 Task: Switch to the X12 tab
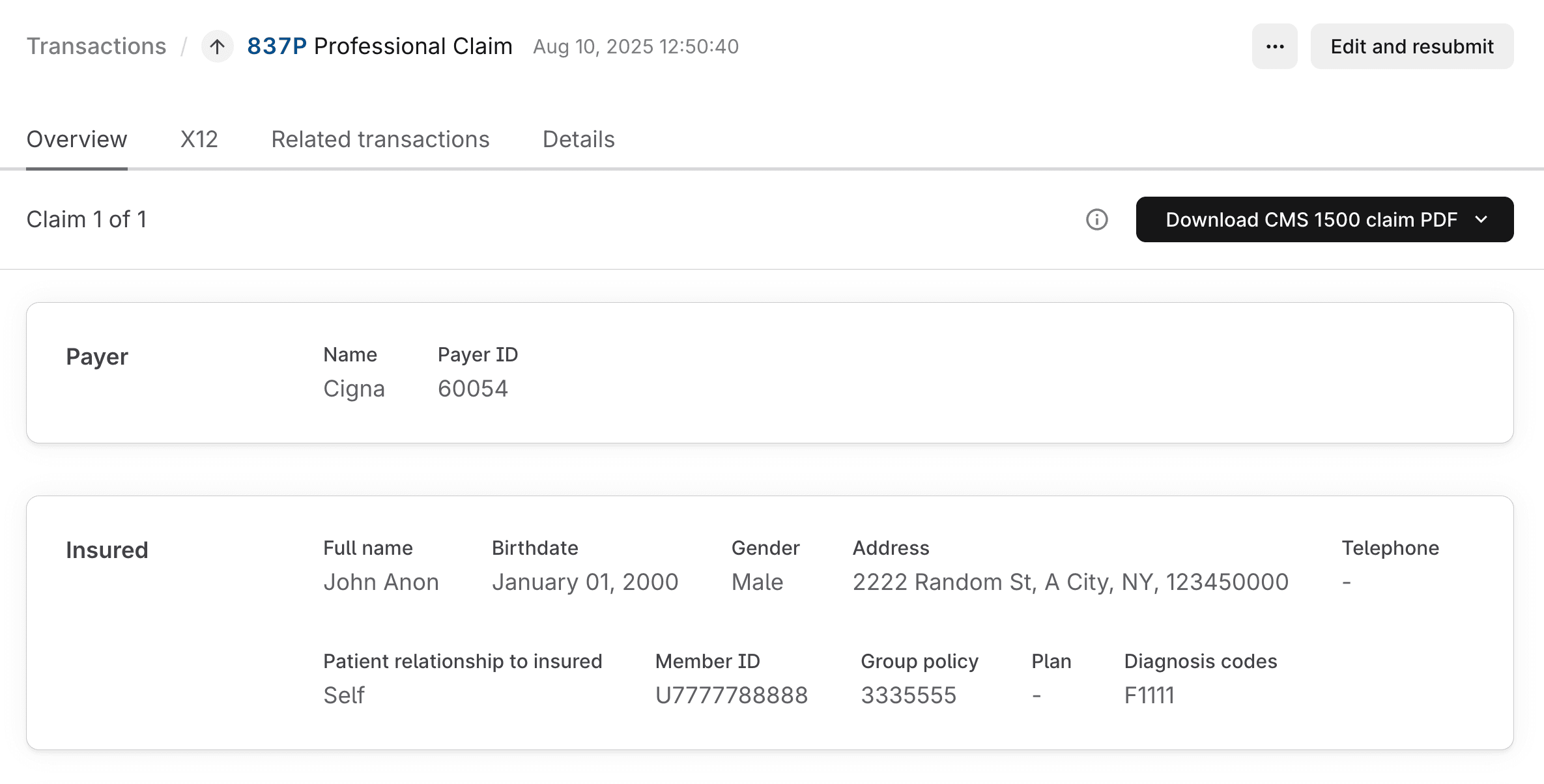click(x=199, y=139)
